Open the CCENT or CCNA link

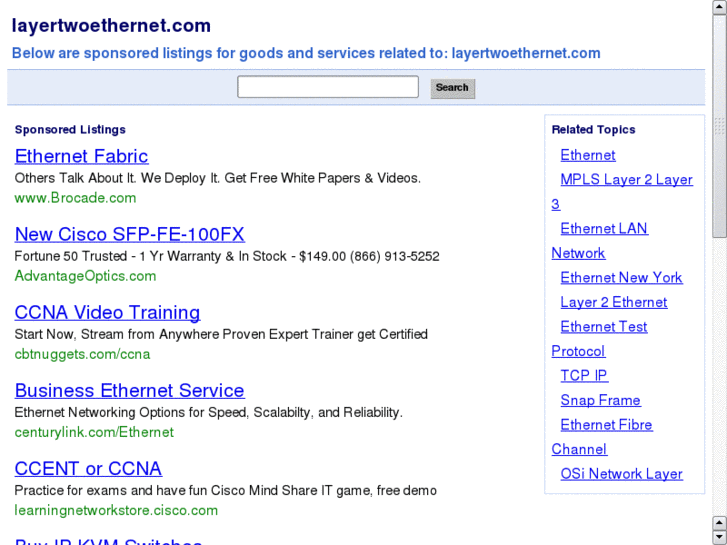coord(88,468)
